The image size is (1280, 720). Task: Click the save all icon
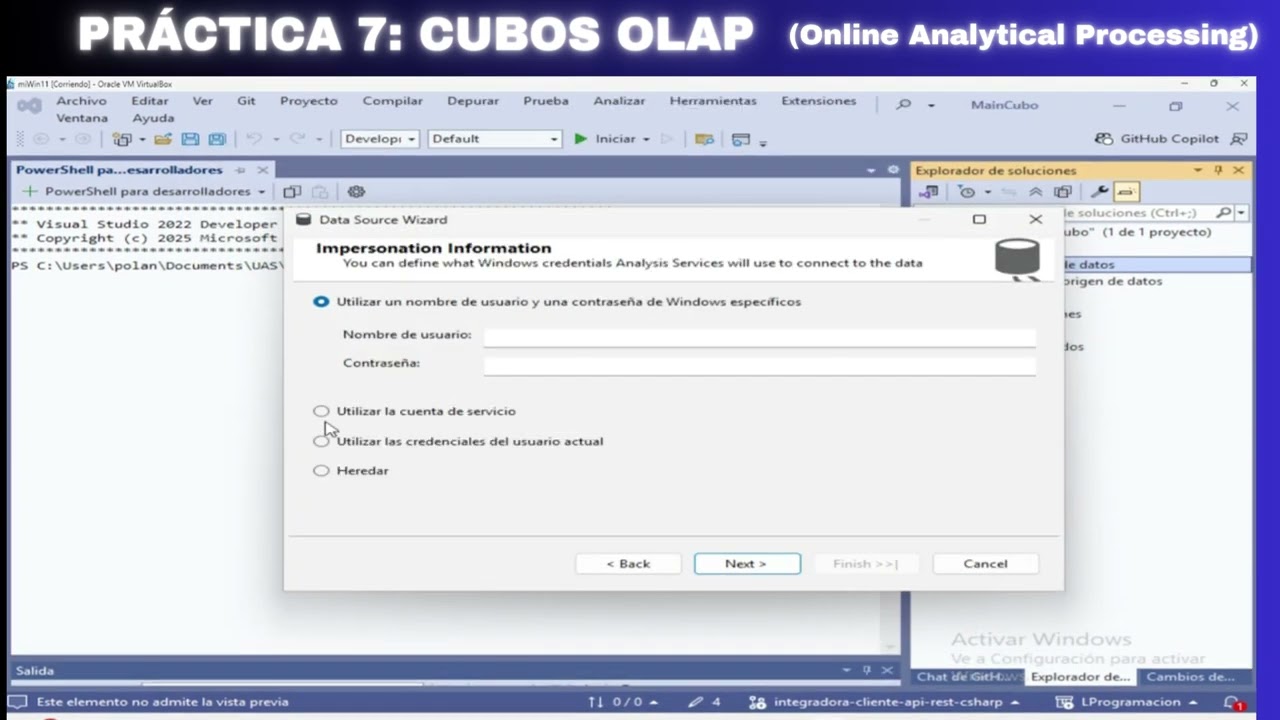[217, 139]
